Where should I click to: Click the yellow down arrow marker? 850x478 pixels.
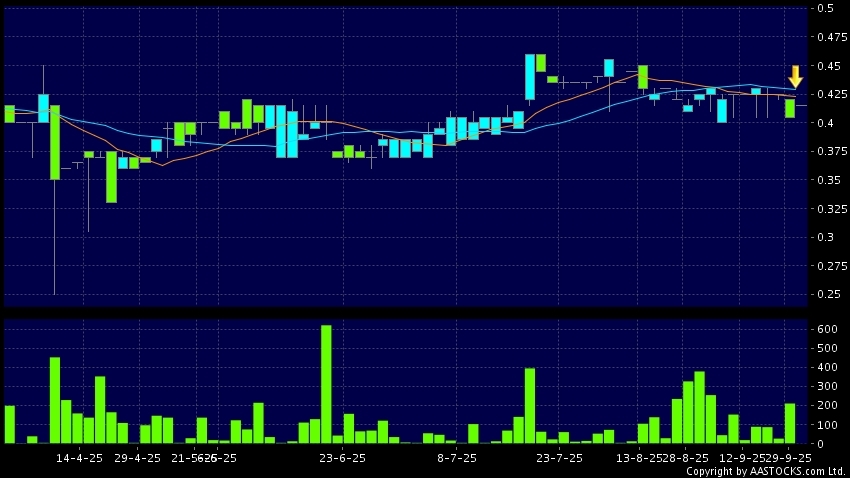(796, 77)
